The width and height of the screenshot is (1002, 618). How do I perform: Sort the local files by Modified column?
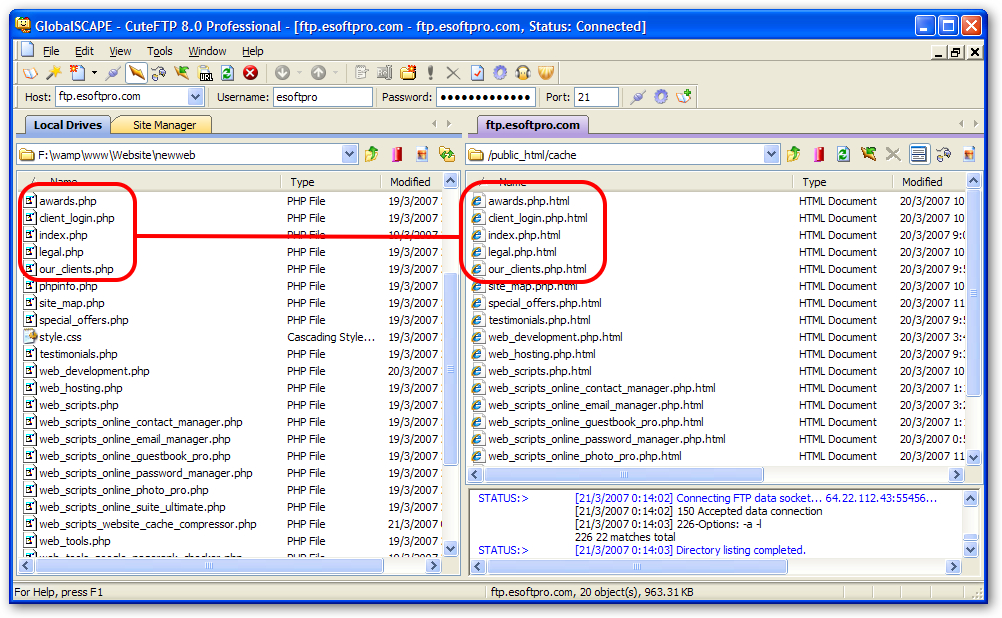[x=410, y=182]
